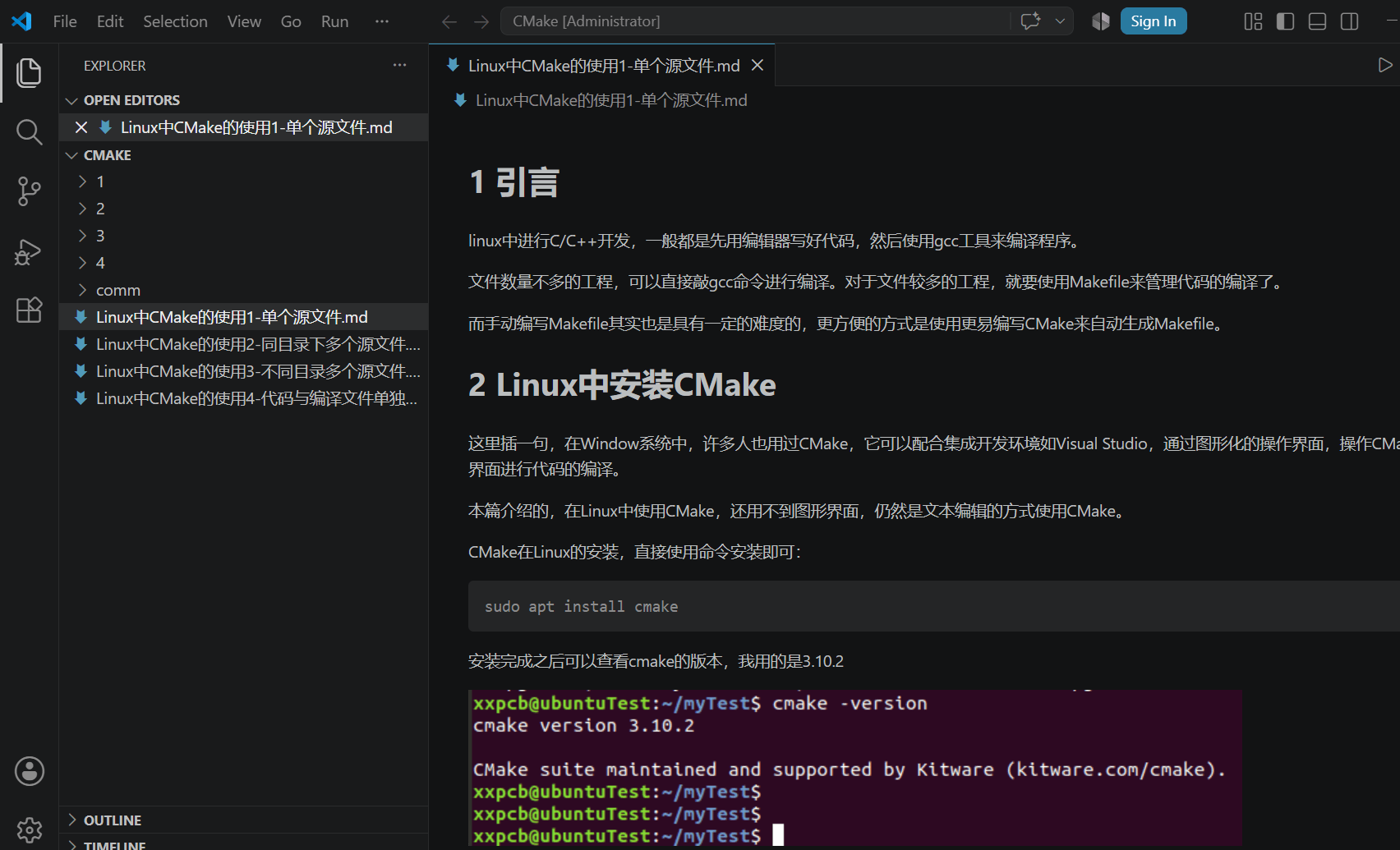The image size is (1400, 850).
Task: Open the Customize Layout icon
Action: (1253, 21)
